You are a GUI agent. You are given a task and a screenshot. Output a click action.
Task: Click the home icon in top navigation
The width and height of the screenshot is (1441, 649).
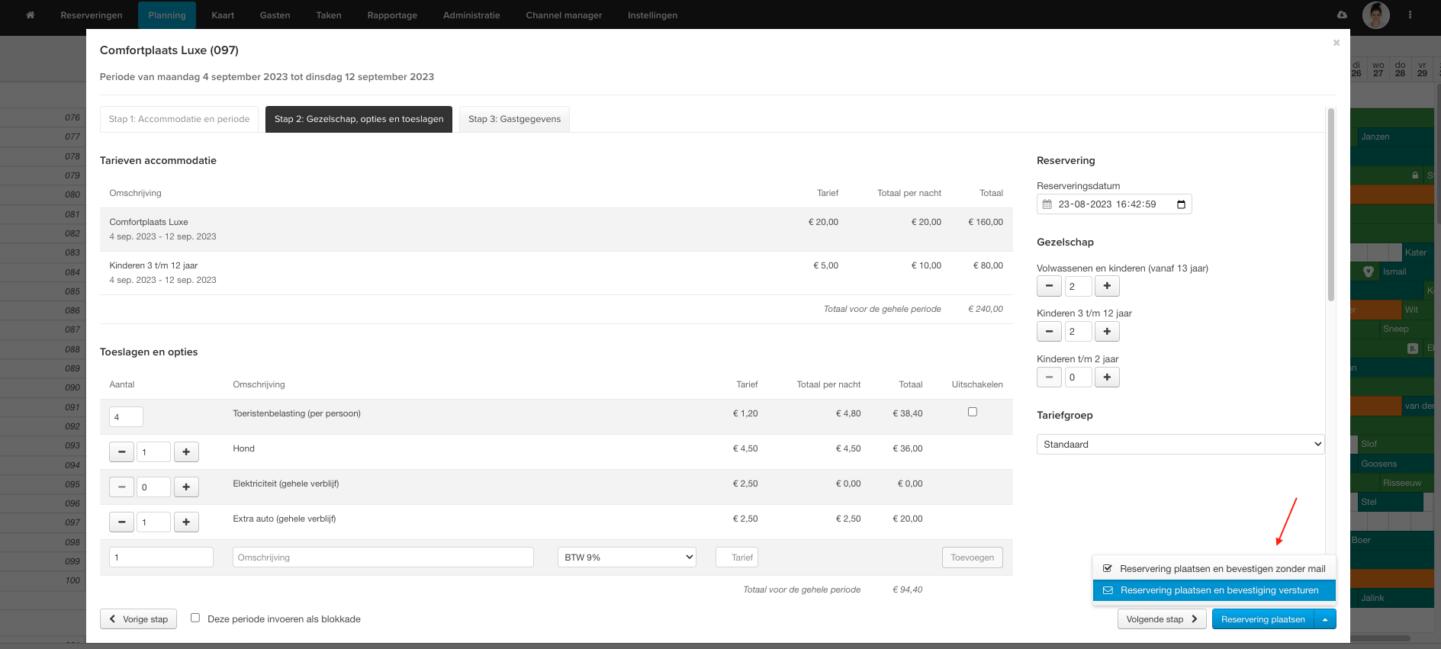pyautogui.click(x=31, y=15)
